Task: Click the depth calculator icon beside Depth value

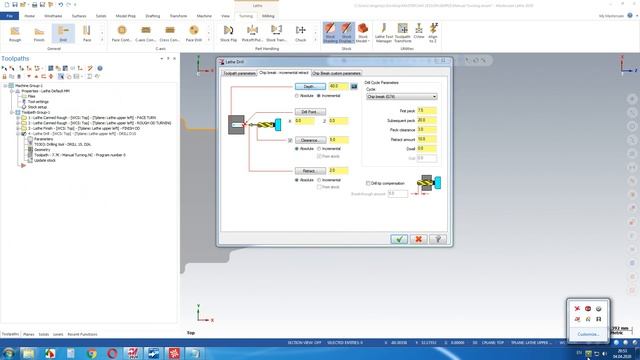Action: [x=354, y=87]
